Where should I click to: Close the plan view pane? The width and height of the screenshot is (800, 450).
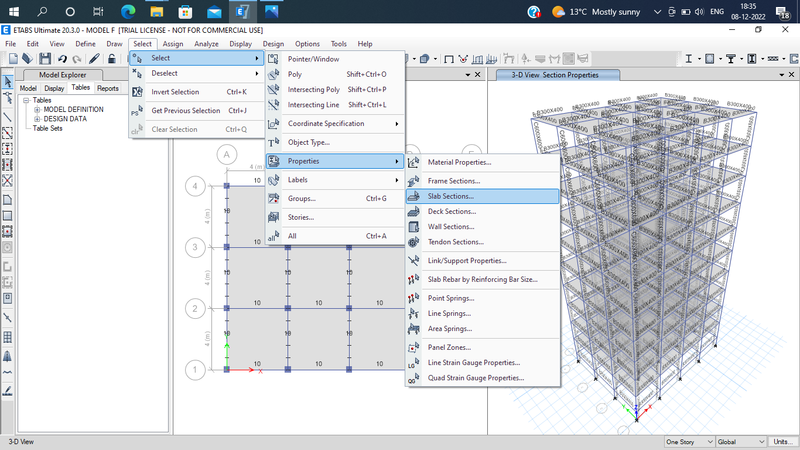coord(478,75)
